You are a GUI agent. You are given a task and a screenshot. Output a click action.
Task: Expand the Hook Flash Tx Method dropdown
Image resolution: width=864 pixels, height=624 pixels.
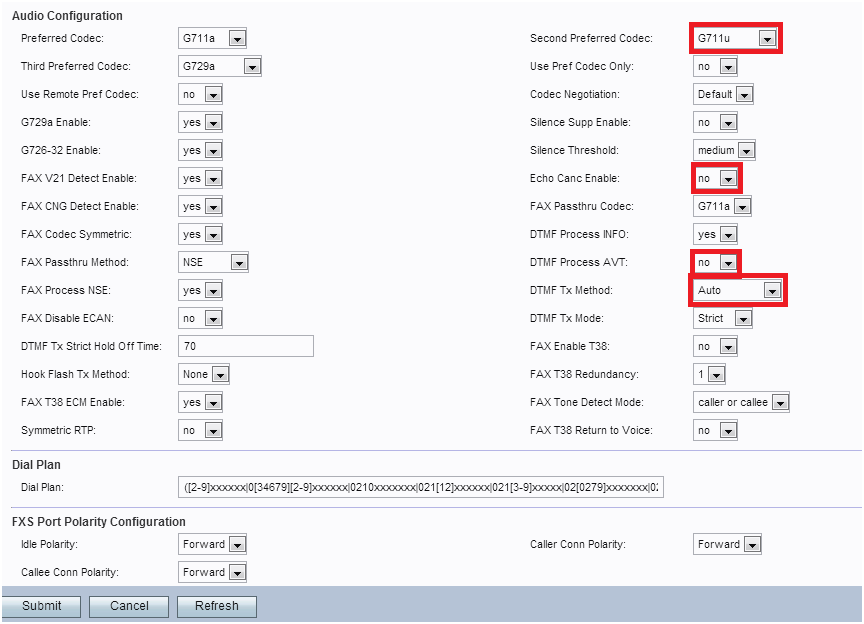pos(204,374)
